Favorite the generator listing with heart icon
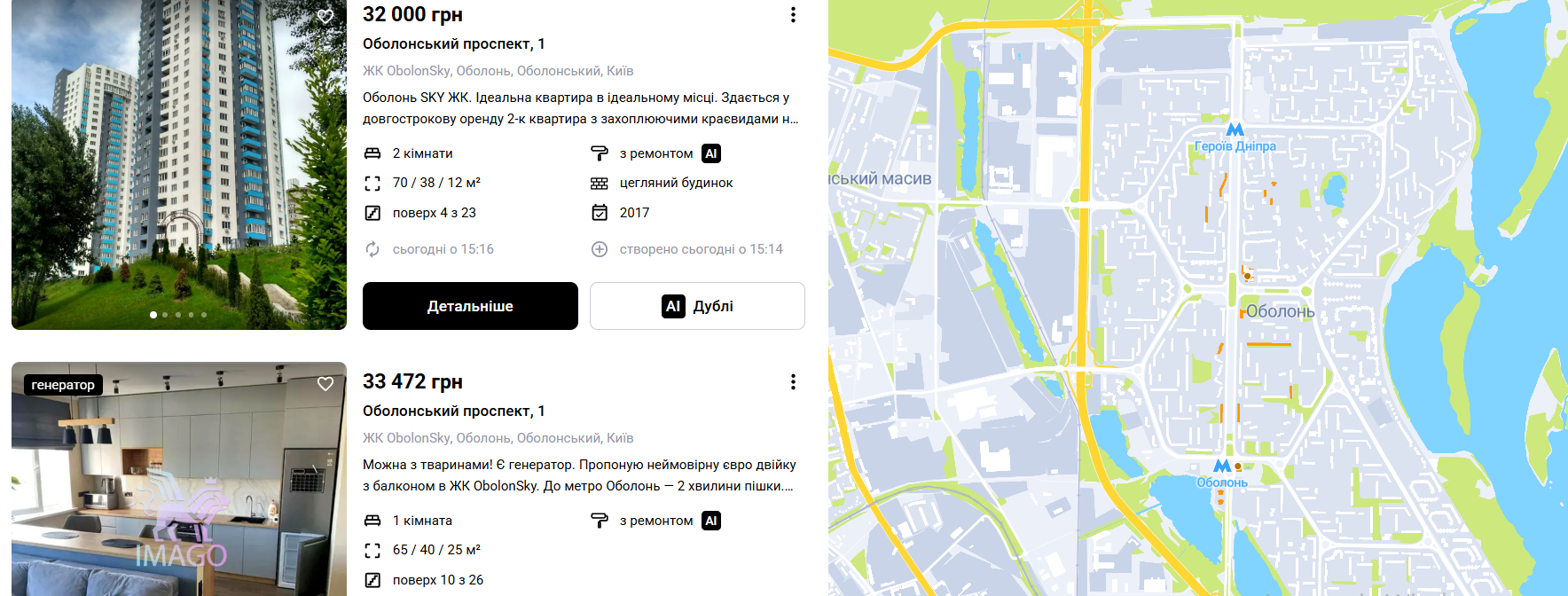Image resolution: width=1568 pixels, height=596 pixels. tap(325, 383)
